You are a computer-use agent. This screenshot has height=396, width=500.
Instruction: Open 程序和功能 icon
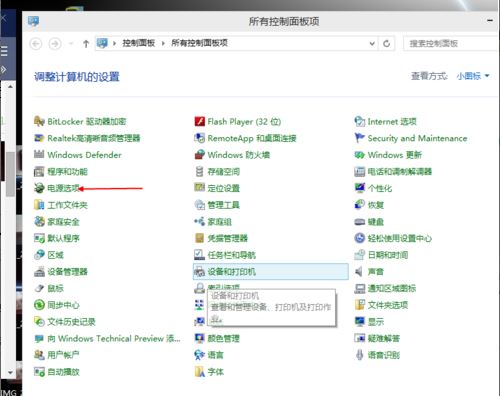pyautogui.click(x=39, y=172)
